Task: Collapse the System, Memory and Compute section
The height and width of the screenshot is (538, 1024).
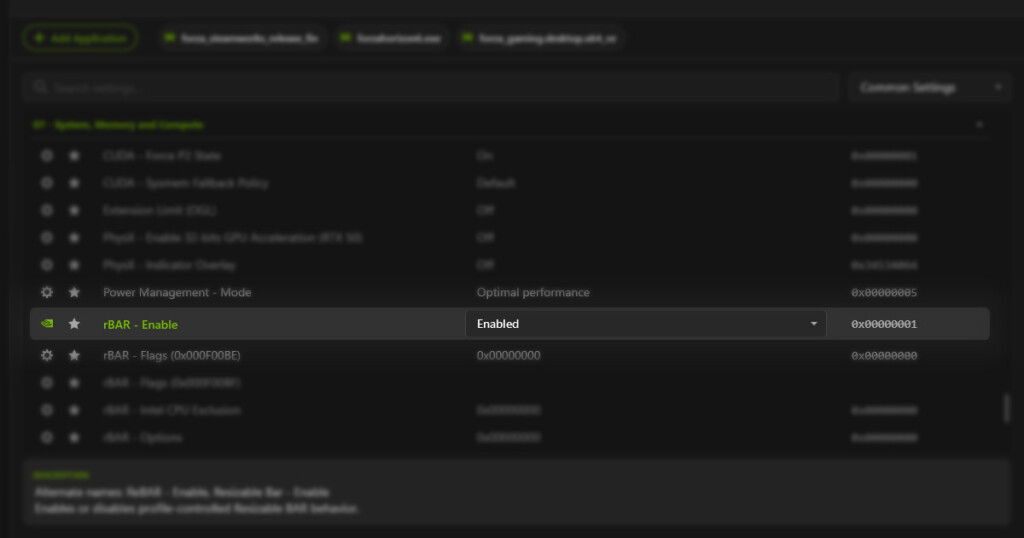Action: pyautogui.click(x=980, y=125)
